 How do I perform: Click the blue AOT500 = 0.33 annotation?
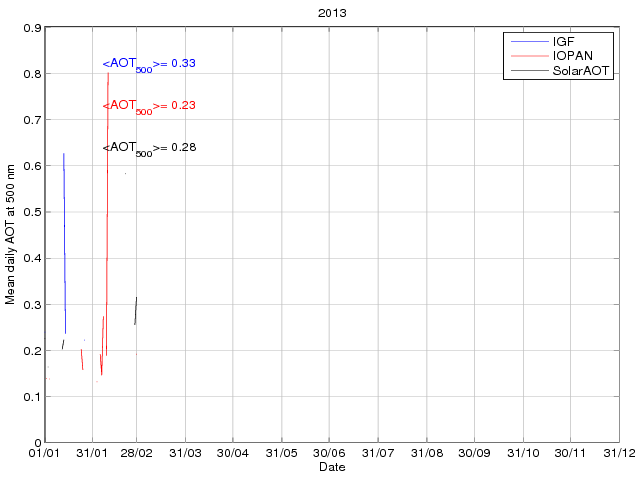click(149, 64)
